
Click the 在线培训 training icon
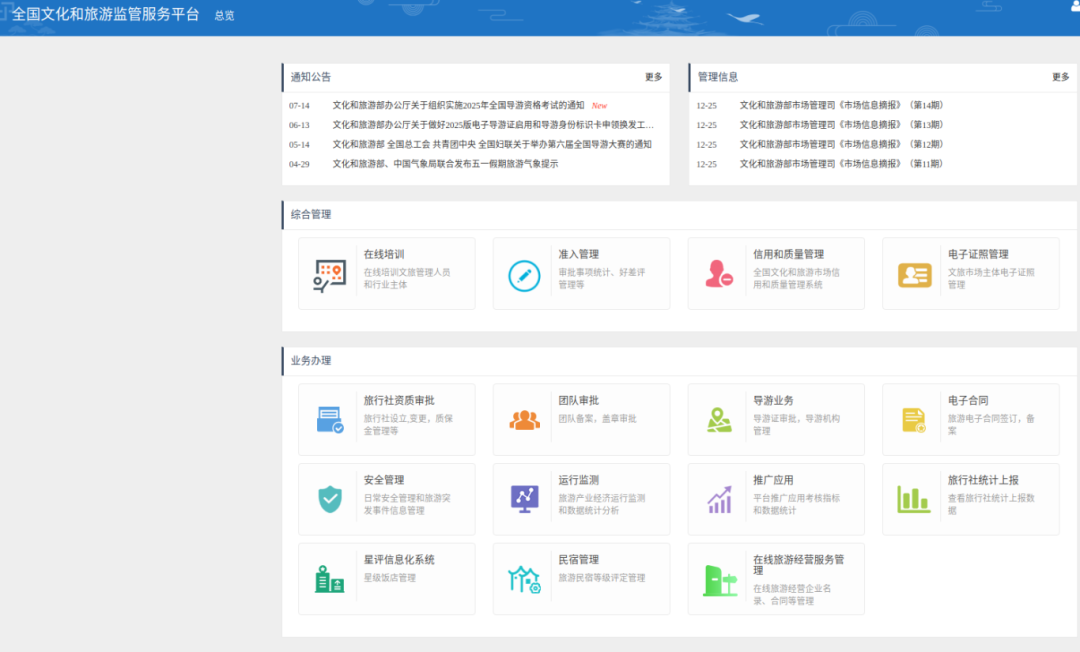(329, 275)
